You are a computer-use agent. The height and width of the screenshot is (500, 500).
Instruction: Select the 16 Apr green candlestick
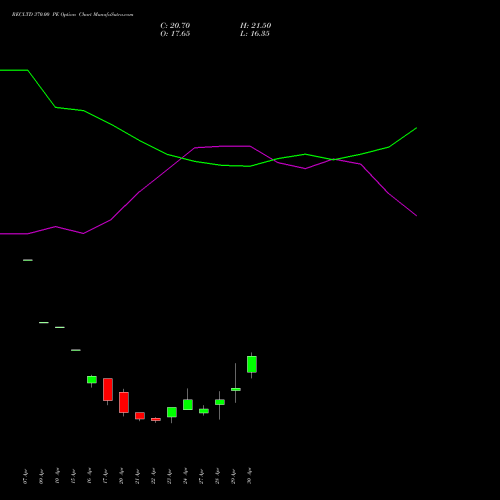92,380
